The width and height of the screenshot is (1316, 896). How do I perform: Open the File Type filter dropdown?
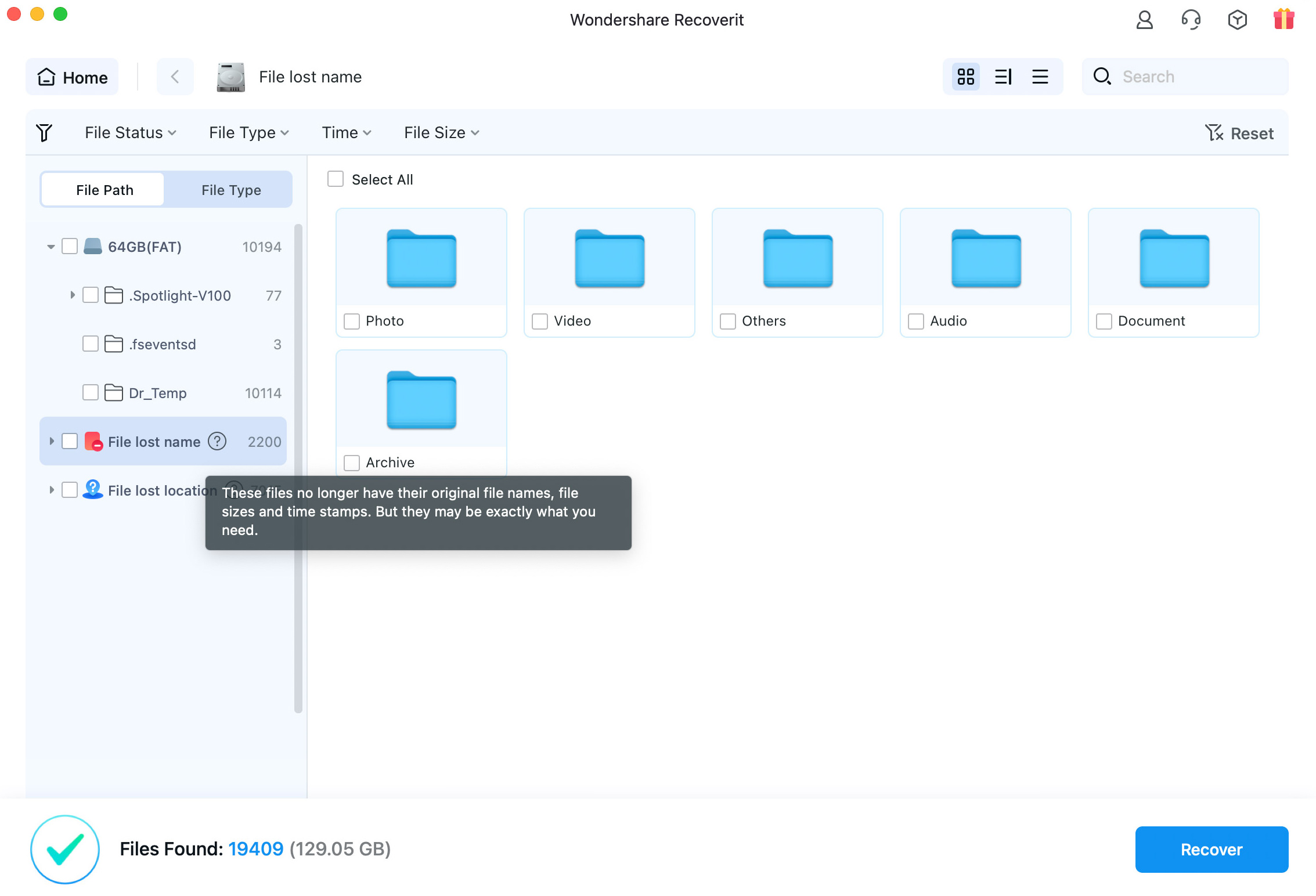(x=249, y=132)
